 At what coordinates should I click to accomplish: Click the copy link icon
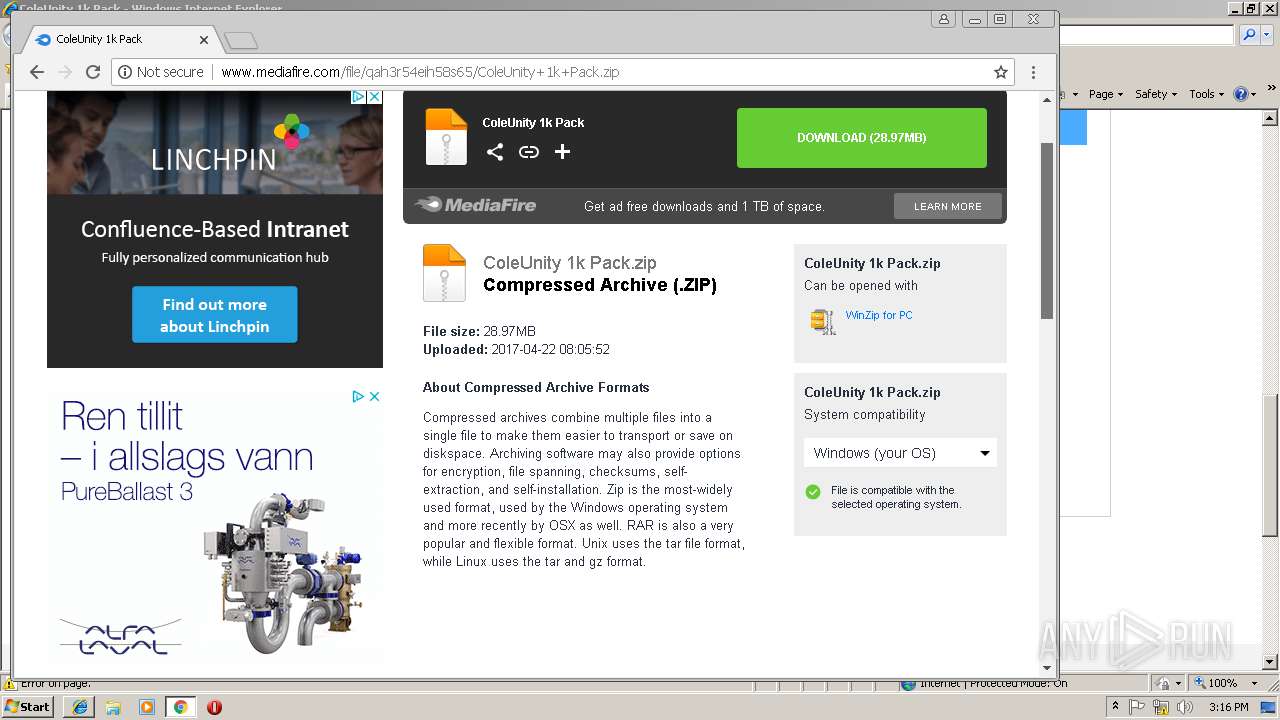[529, 152]
